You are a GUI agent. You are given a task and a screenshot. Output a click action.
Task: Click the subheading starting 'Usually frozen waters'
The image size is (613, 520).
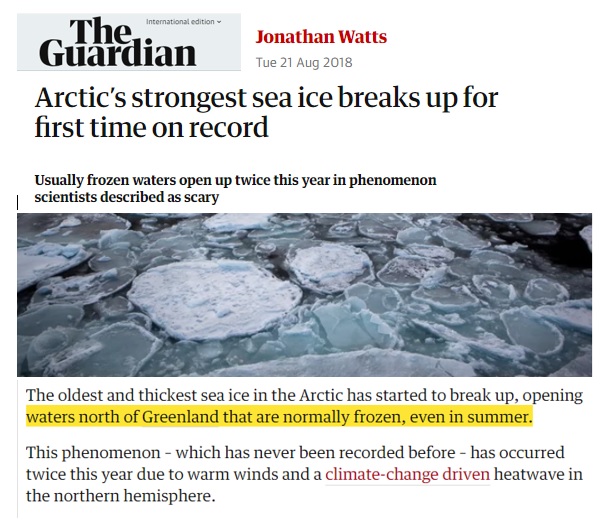click(235, 188)
